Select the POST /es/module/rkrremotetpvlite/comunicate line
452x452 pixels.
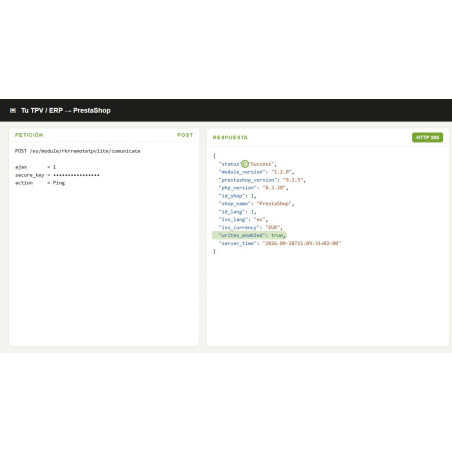[78, 151]
